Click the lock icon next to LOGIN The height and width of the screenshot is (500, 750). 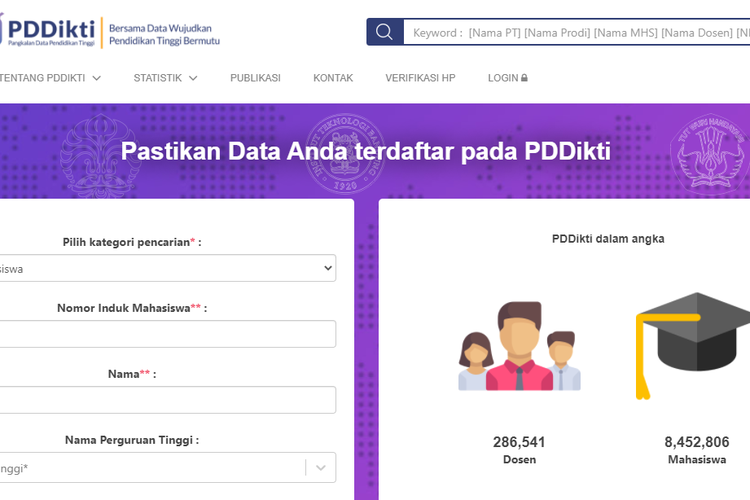pos(524,78)
